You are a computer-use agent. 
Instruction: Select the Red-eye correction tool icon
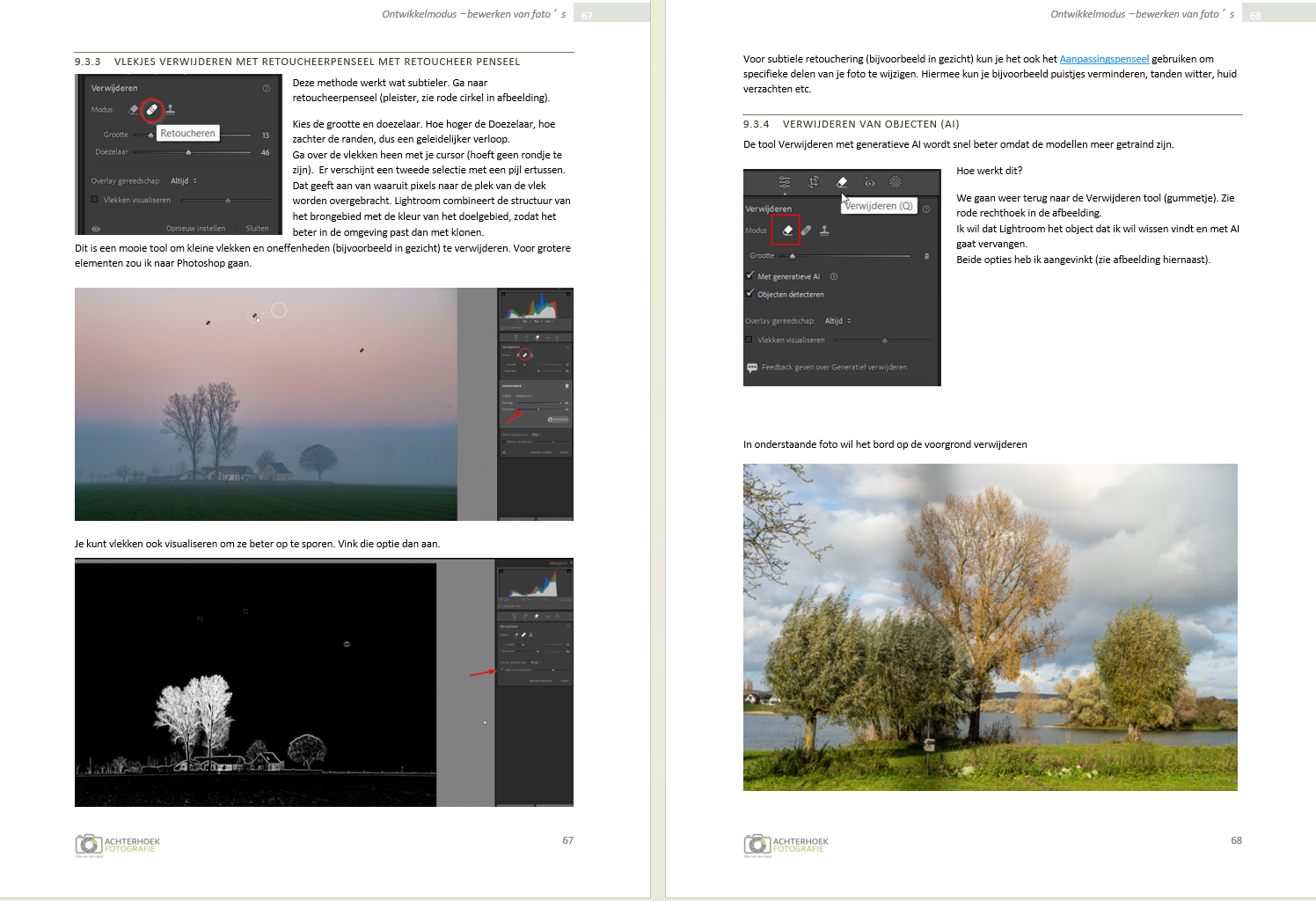[869, 182]
